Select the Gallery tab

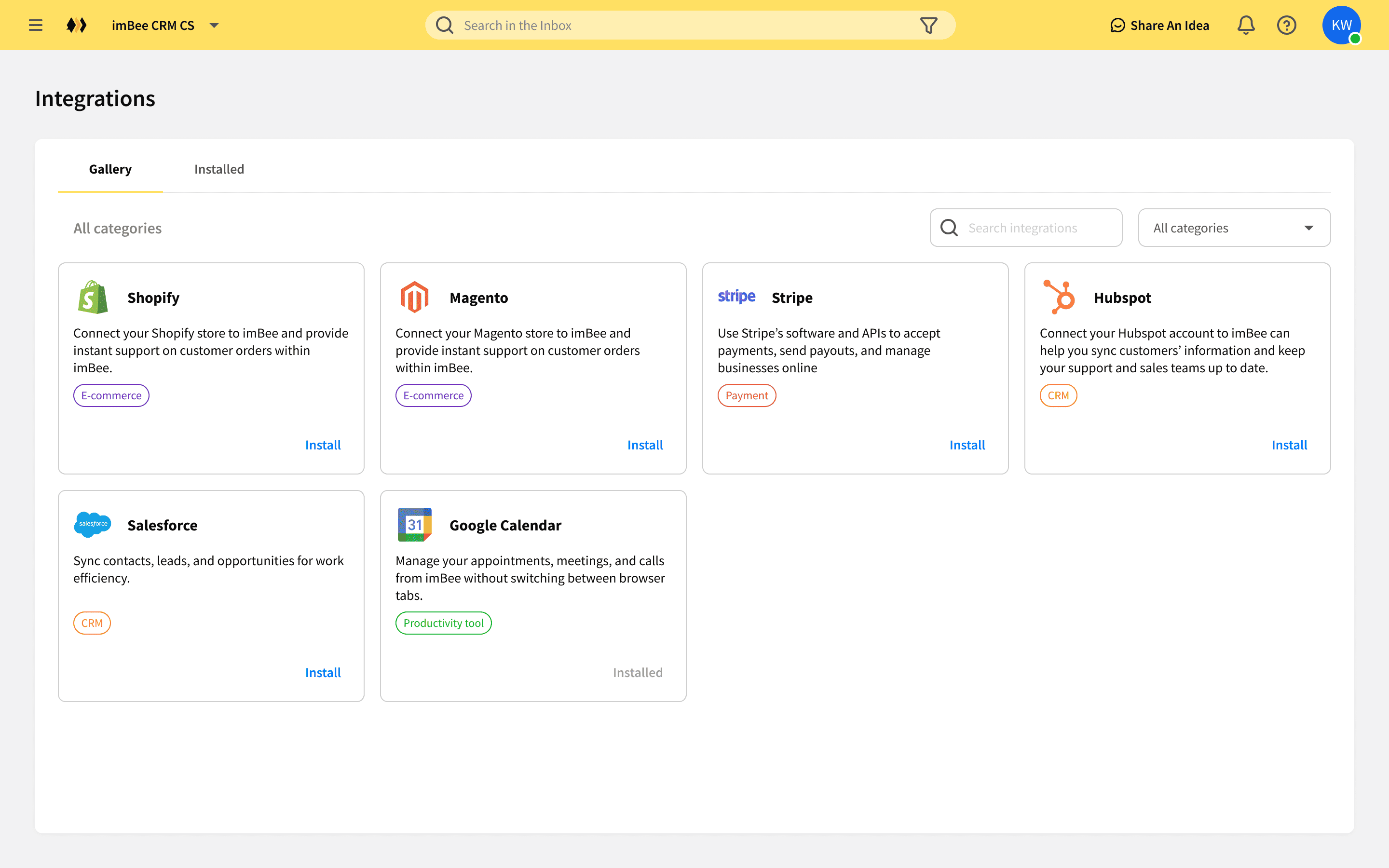(x=110, y=169)
